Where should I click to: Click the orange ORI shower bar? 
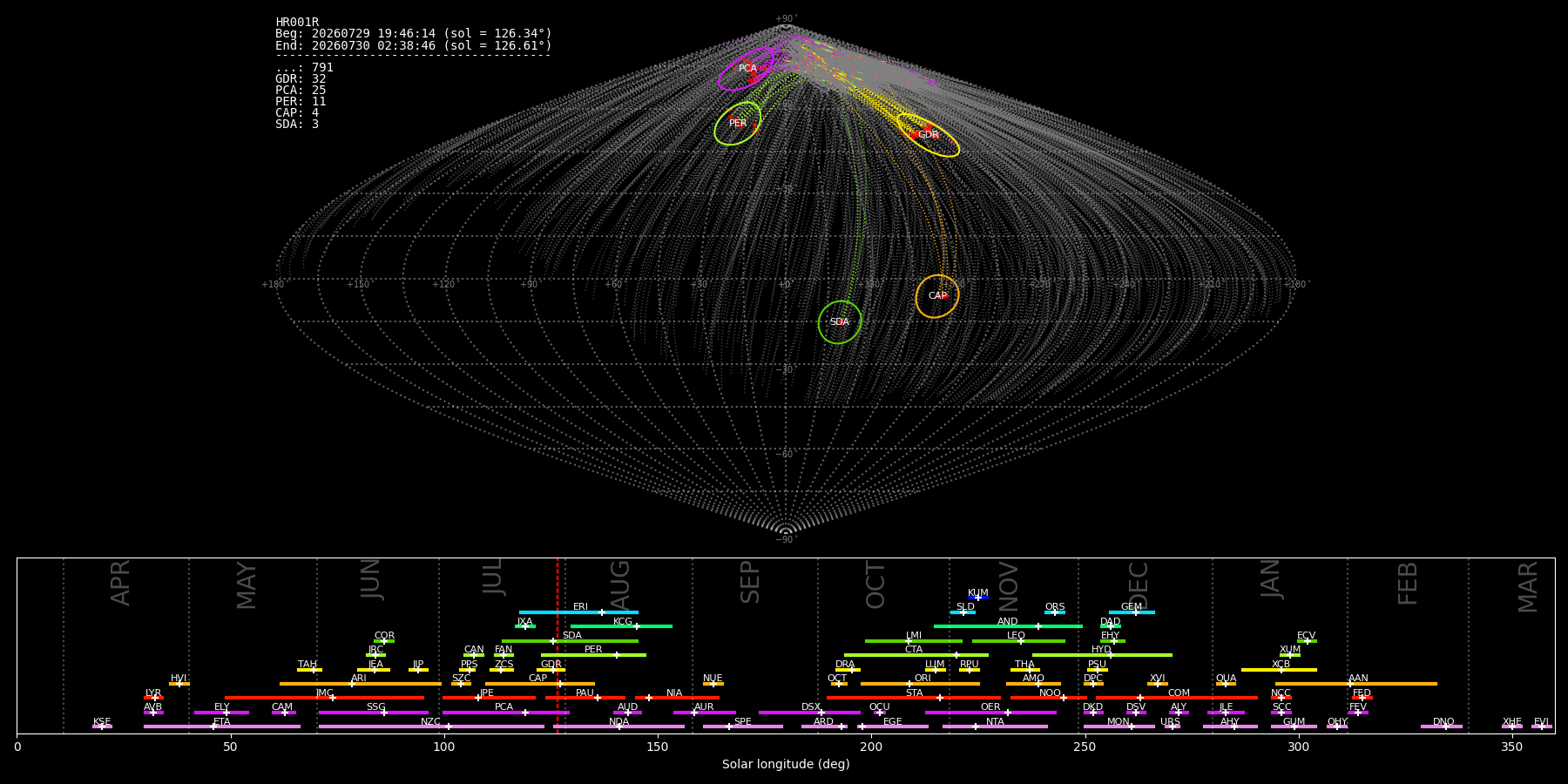920,684
